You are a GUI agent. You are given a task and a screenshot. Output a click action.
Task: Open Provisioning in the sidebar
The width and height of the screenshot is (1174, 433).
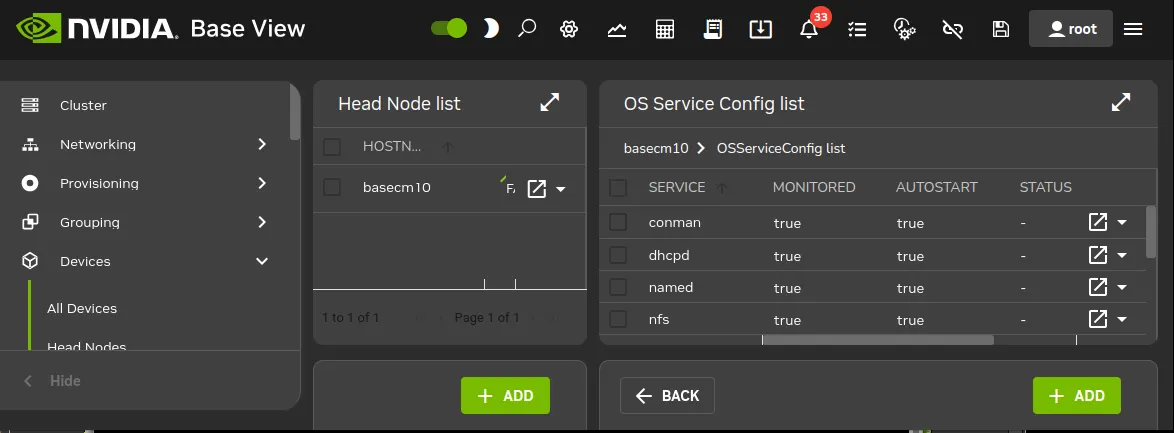[x=99, y=184]
